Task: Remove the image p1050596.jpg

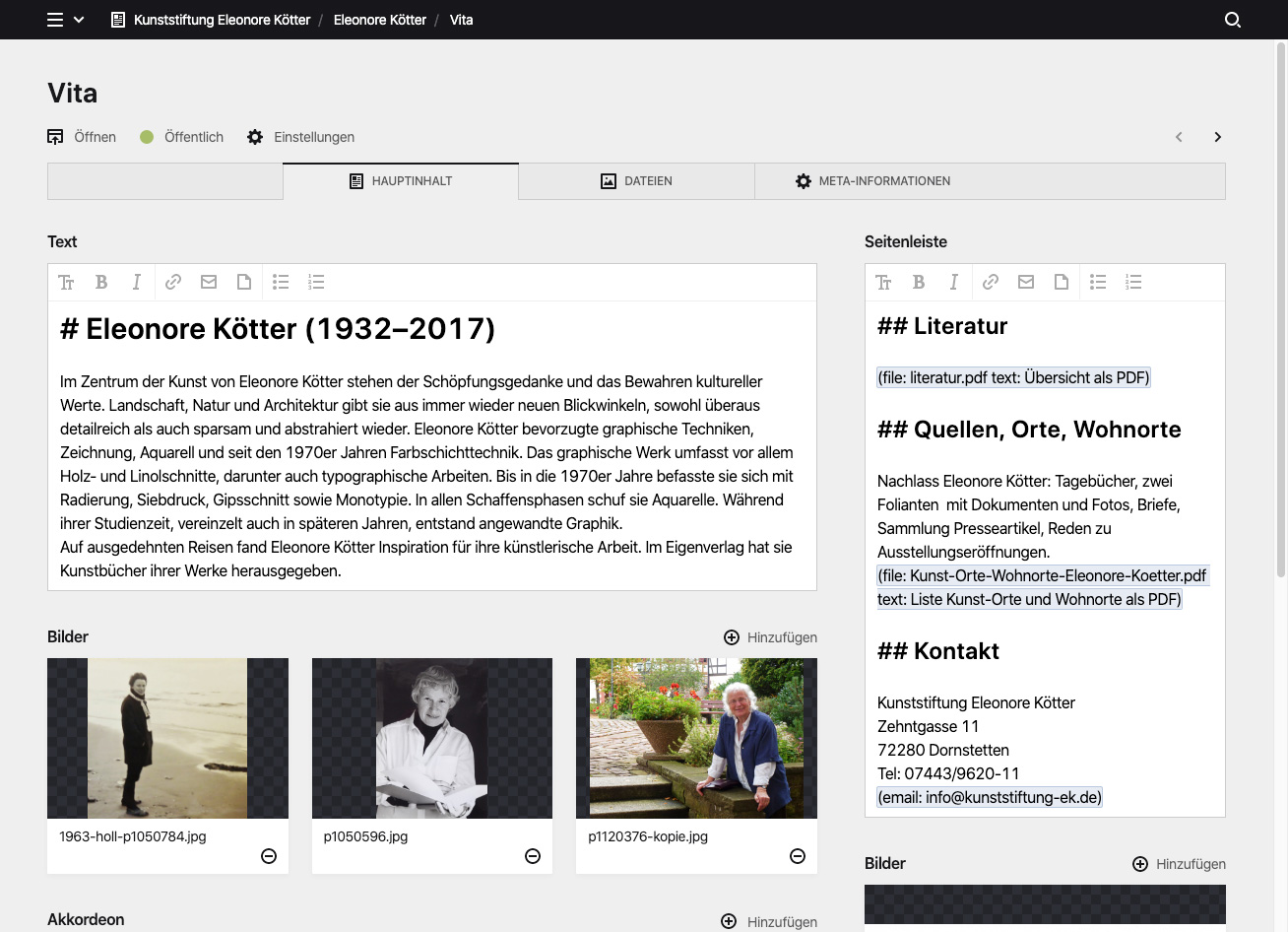Action: point(532,856)
